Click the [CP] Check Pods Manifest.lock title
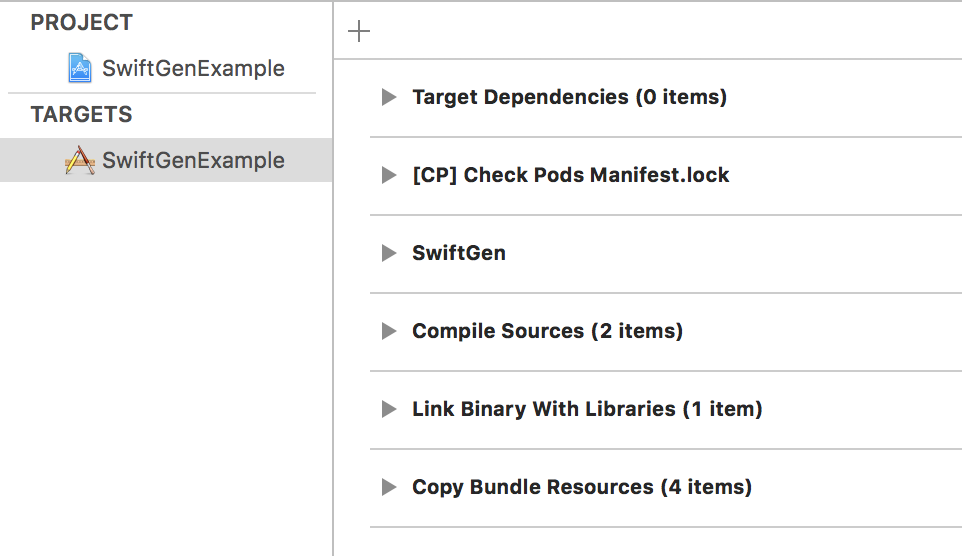Viewport: 962px width, 556px height. [x=570, y=175]
